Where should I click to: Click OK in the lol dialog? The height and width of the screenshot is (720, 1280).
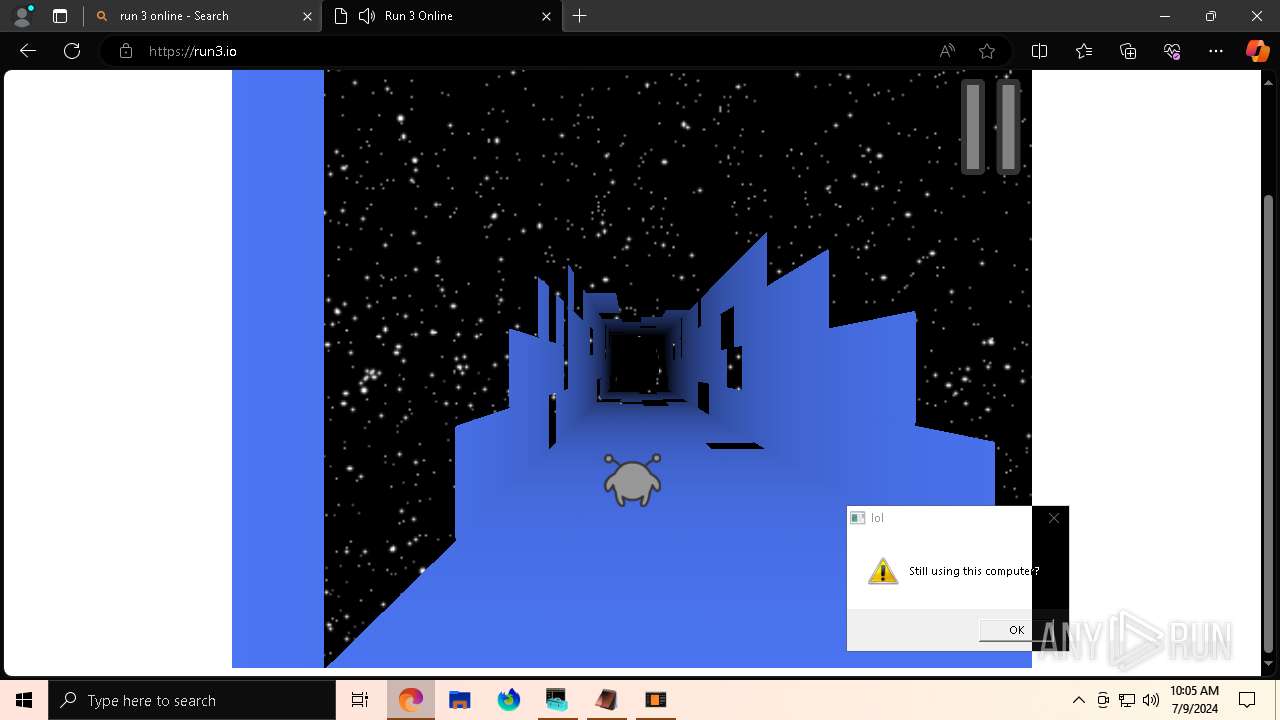coord(1016,630)
